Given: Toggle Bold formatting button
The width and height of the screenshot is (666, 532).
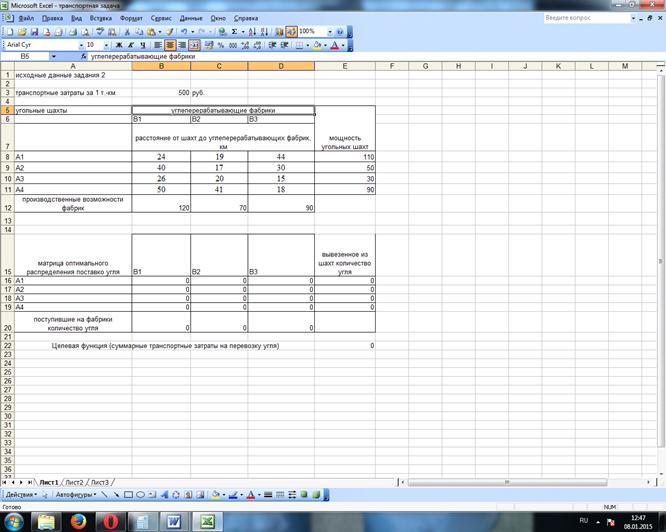Looking at the screenshot, I should (119, 45).
